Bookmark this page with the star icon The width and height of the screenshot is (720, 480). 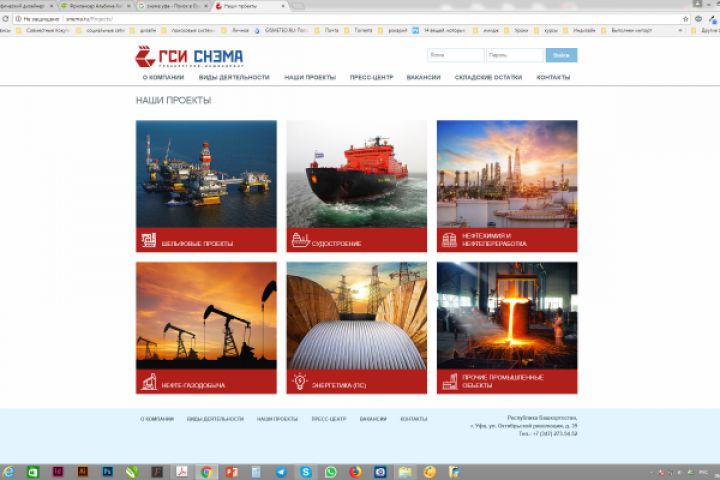tap(686, 19)
